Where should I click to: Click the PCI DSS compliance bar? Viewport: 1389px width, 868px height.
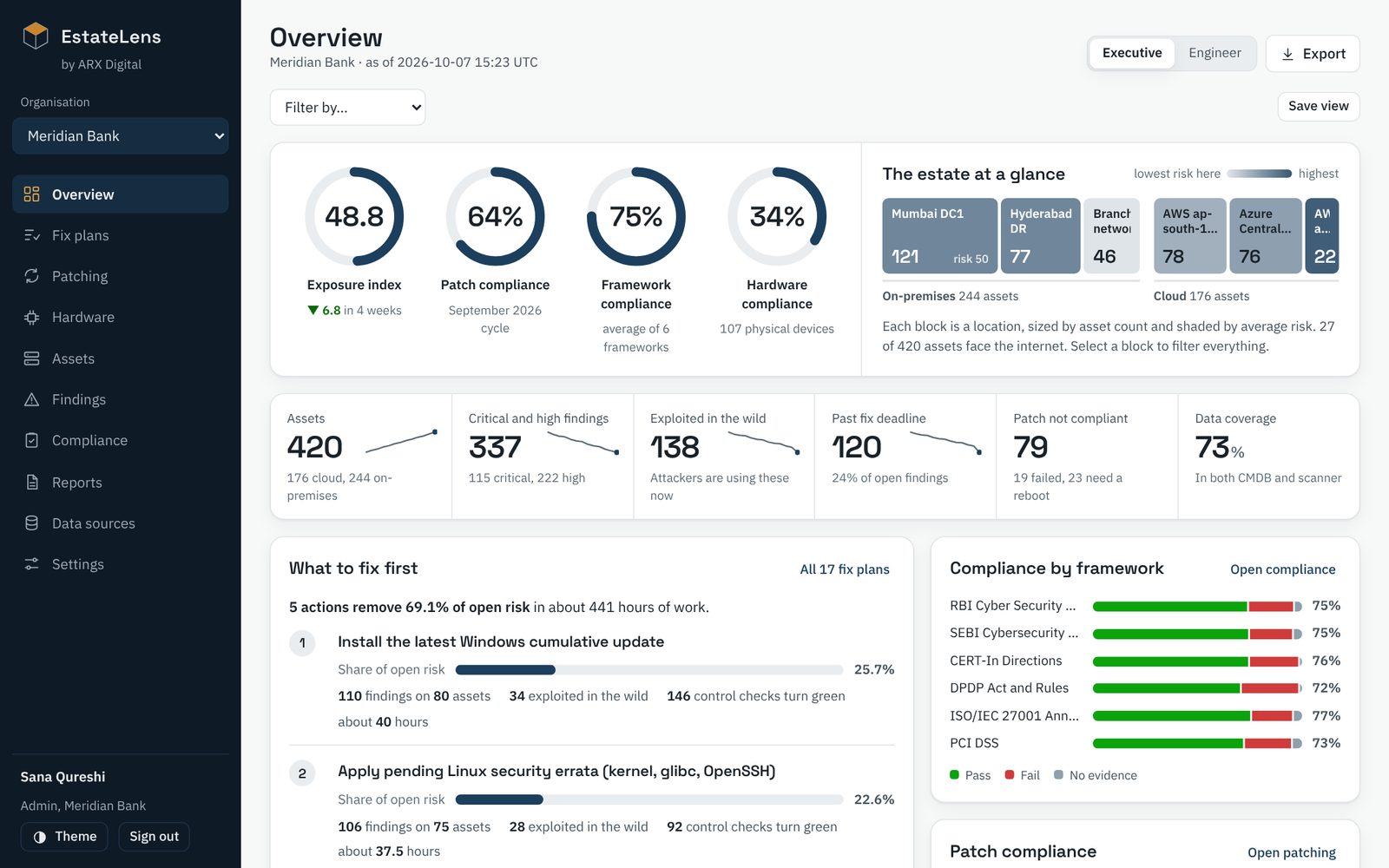tap(1197, 743)
